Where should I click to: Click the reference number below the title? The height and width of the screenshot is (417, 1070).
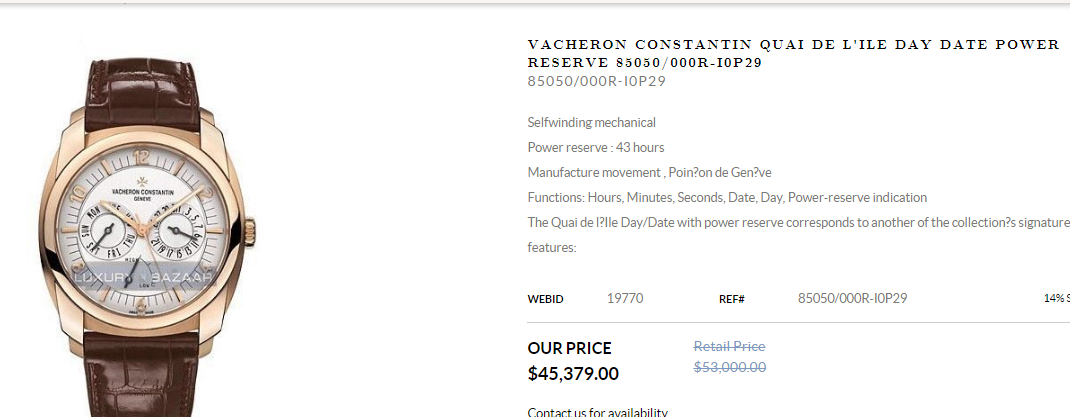click(x=596, y=81)
